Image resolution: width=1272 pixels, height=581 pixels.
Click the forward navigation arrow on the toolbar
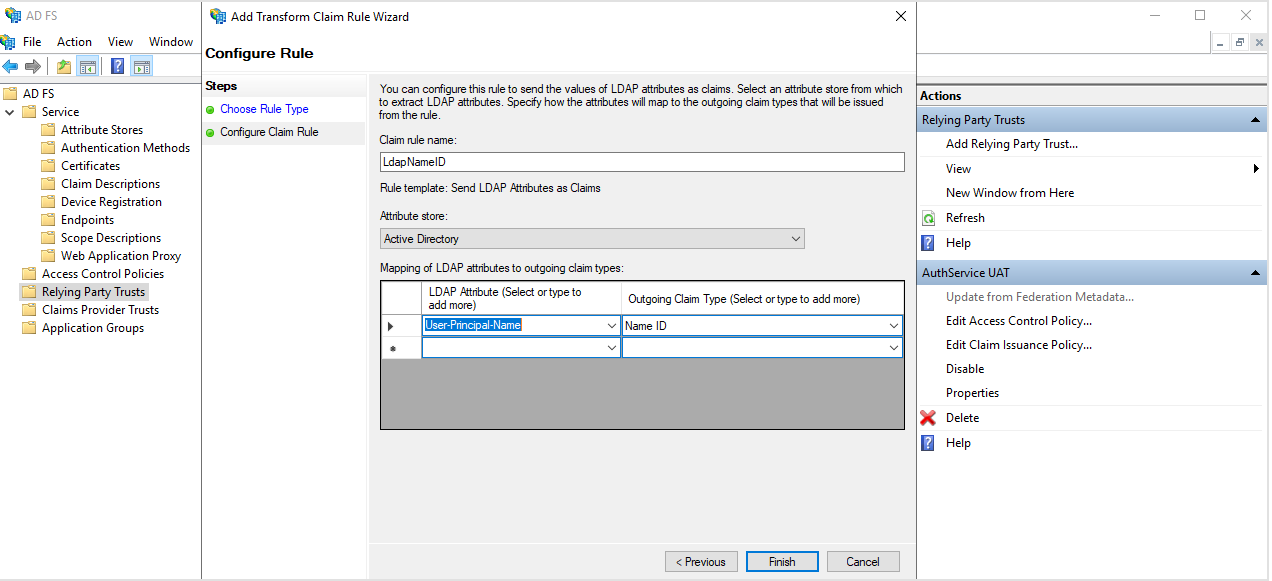pyautogui.click(x=32, y=66)
